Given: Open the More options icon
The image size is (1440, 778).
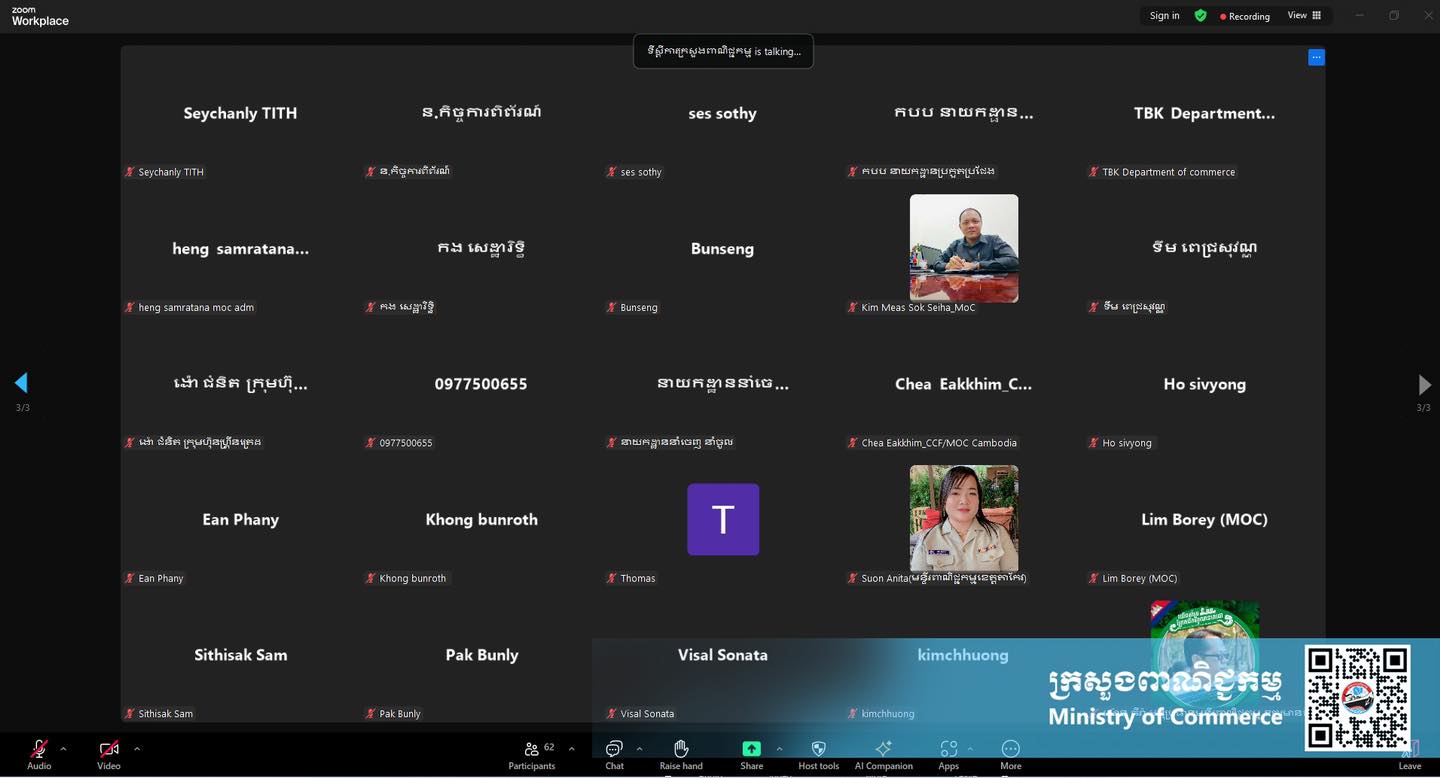Looking at the screenshot, I should (1011, 749).
